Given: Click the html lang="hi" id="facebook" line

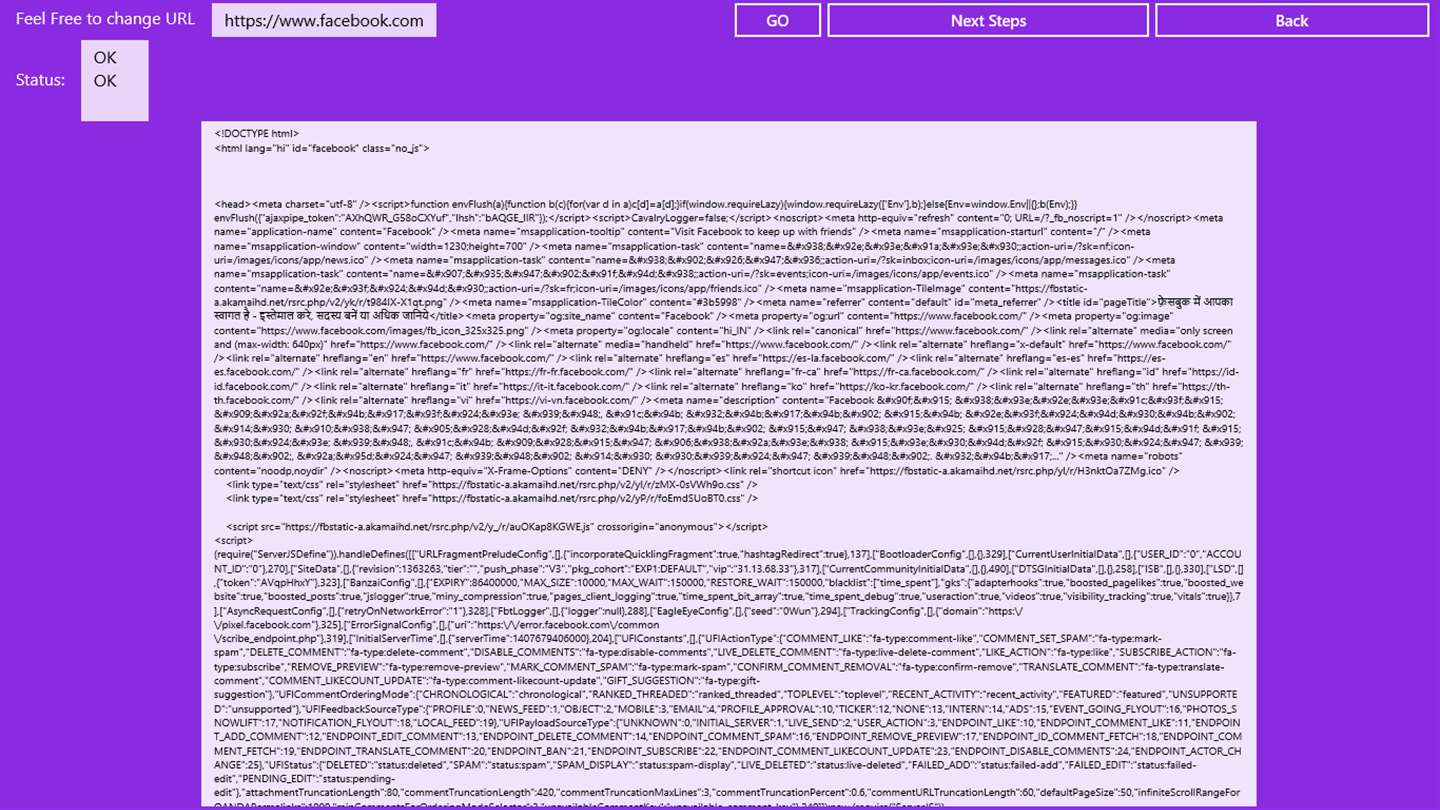Looking at the screenshot, I should coord(322,148).
